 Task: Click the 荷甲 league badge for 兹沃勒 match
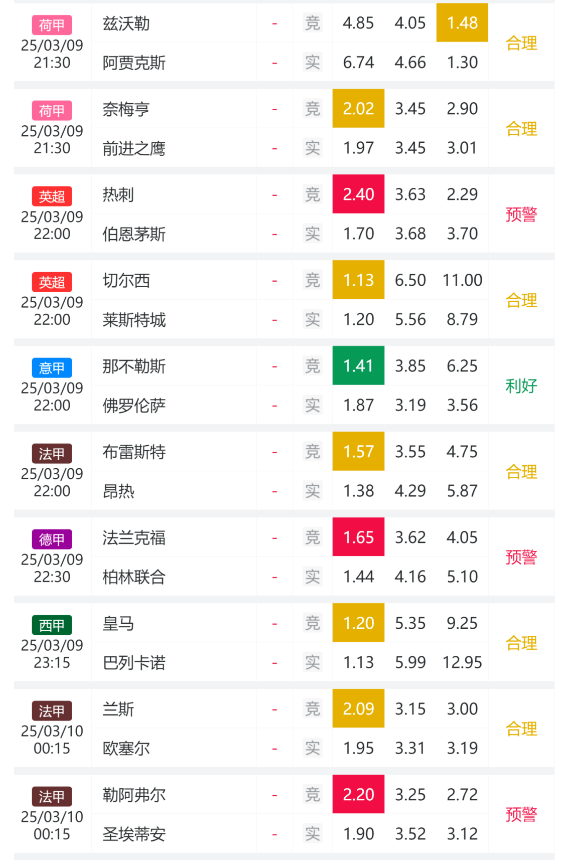52,25
